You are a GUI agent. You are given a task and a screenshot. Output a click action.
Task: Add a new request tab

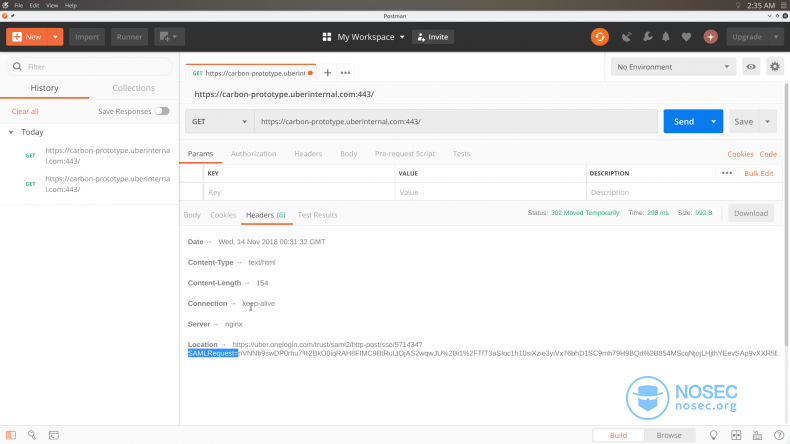point(327,73)
